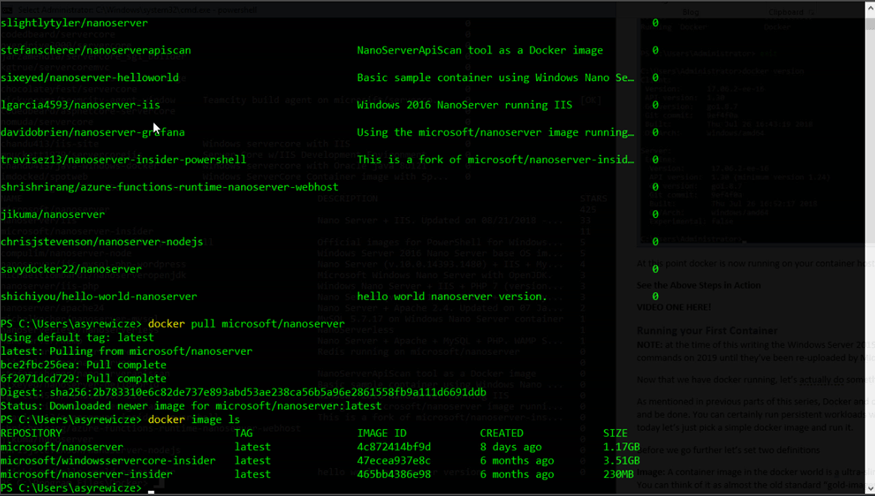Click the REPOSITORY column header
This screenshot has height=496, width=875.
click(31, 433)
